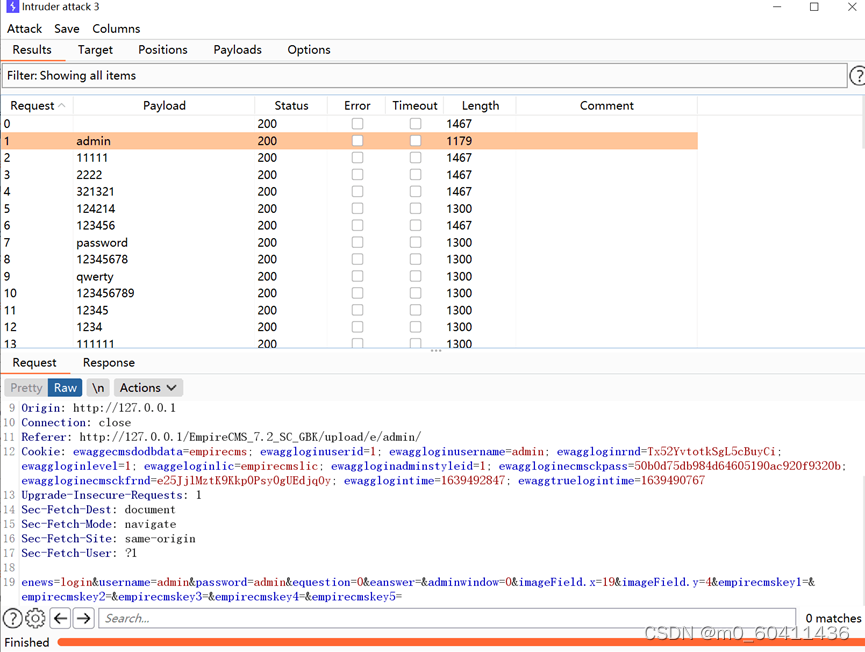Switch to the Results tab
This screenshot has height=652, width=865.
tap(32, 50)
